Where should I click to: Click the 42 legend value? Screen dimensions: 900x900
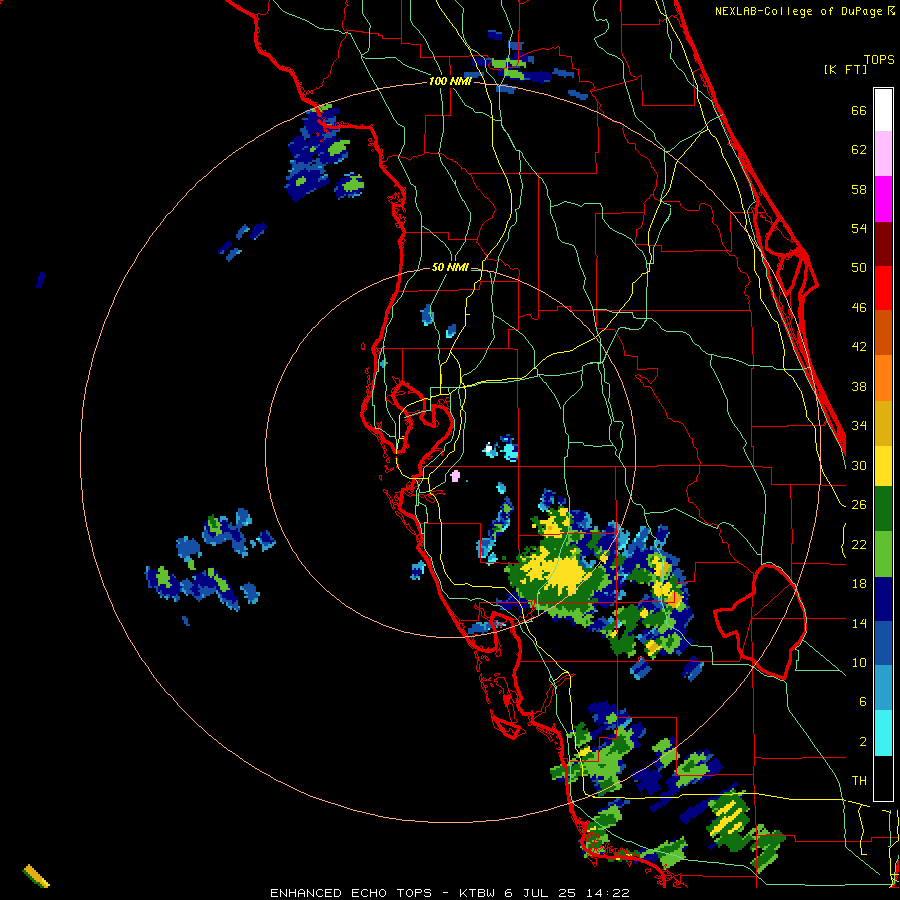[859, 346]
